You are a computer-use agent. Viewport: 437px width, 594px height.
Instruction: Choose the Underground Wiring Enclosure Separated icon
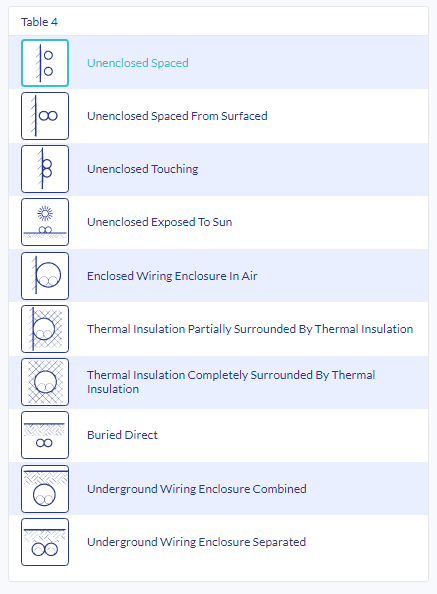[45, 542]
